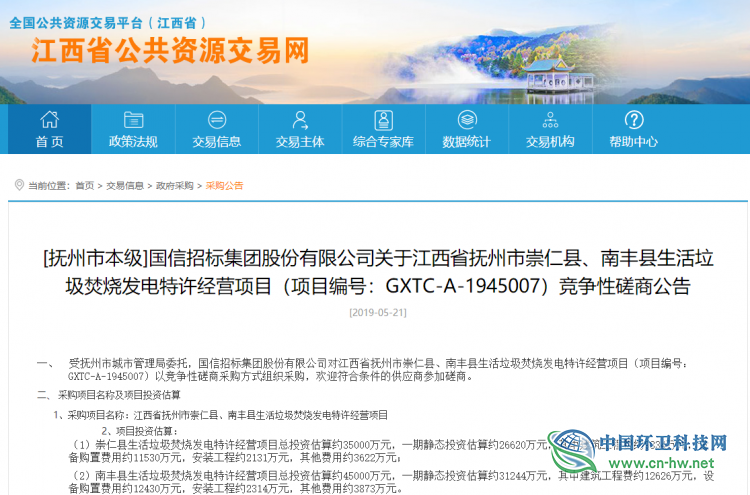This screenshot has height=495, width=750.
Task: Click the announcement title with GXTC-A-1945007
Action: (x=378, y=272)
